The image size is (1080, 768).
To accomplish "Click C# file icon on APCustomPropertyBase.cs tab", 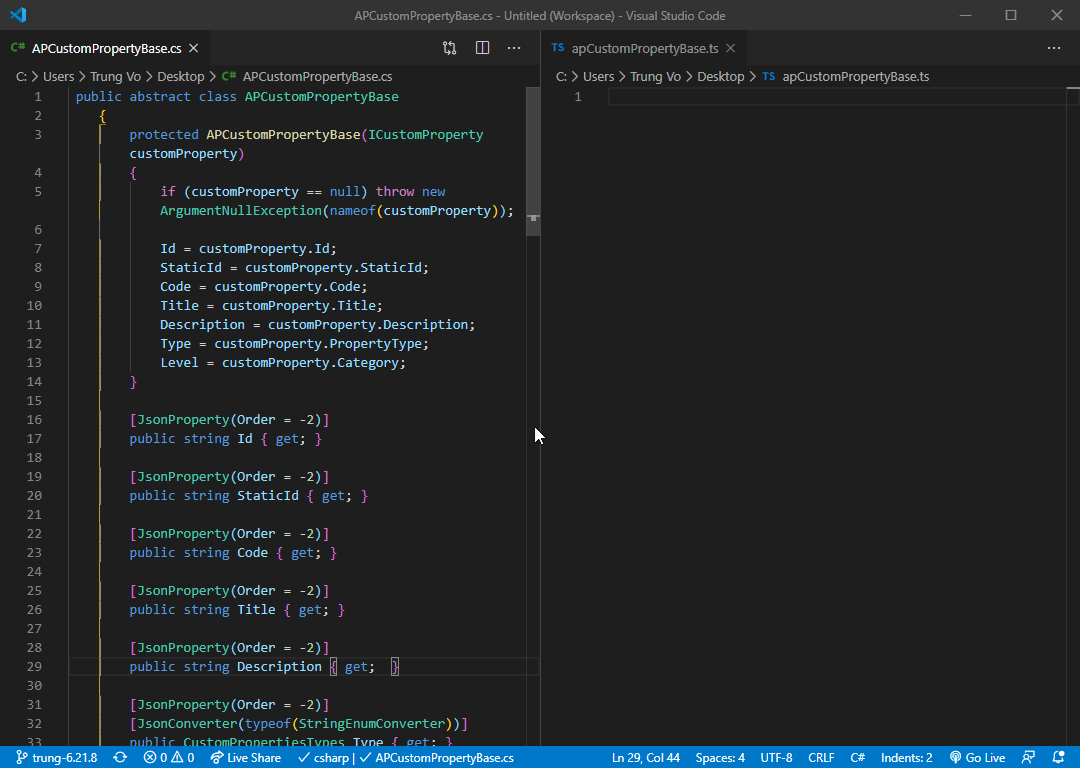I will tap(18, 48).
